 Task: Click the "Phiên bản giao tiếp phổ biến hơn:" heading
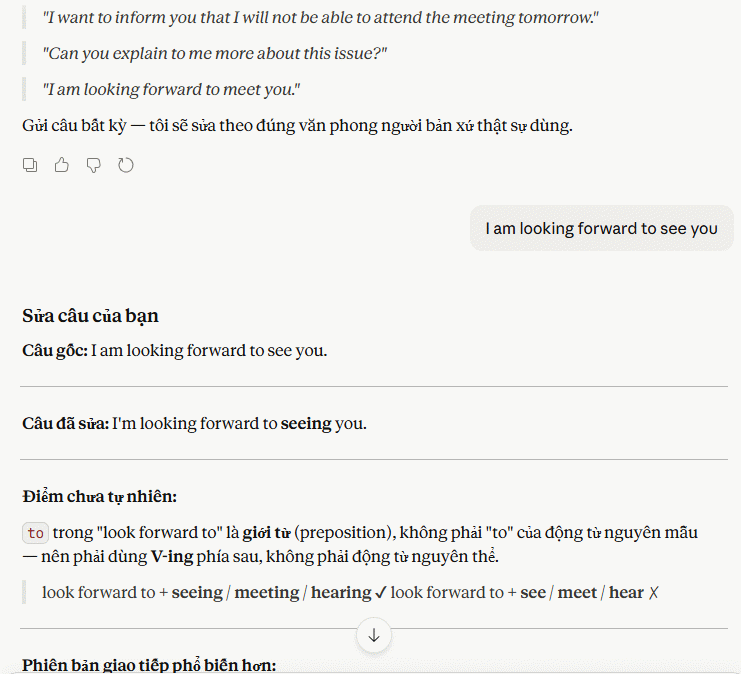click(149, 665)
